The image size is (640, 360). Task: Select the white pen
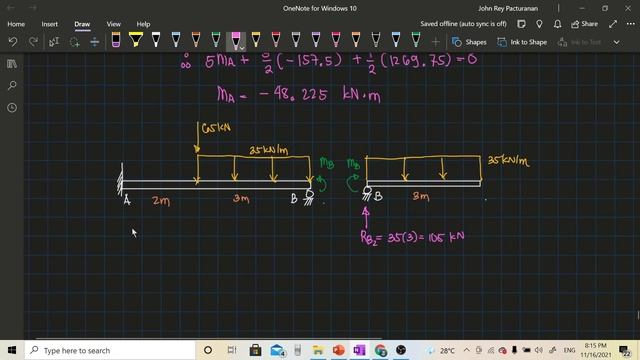click(x=156, y=40)
